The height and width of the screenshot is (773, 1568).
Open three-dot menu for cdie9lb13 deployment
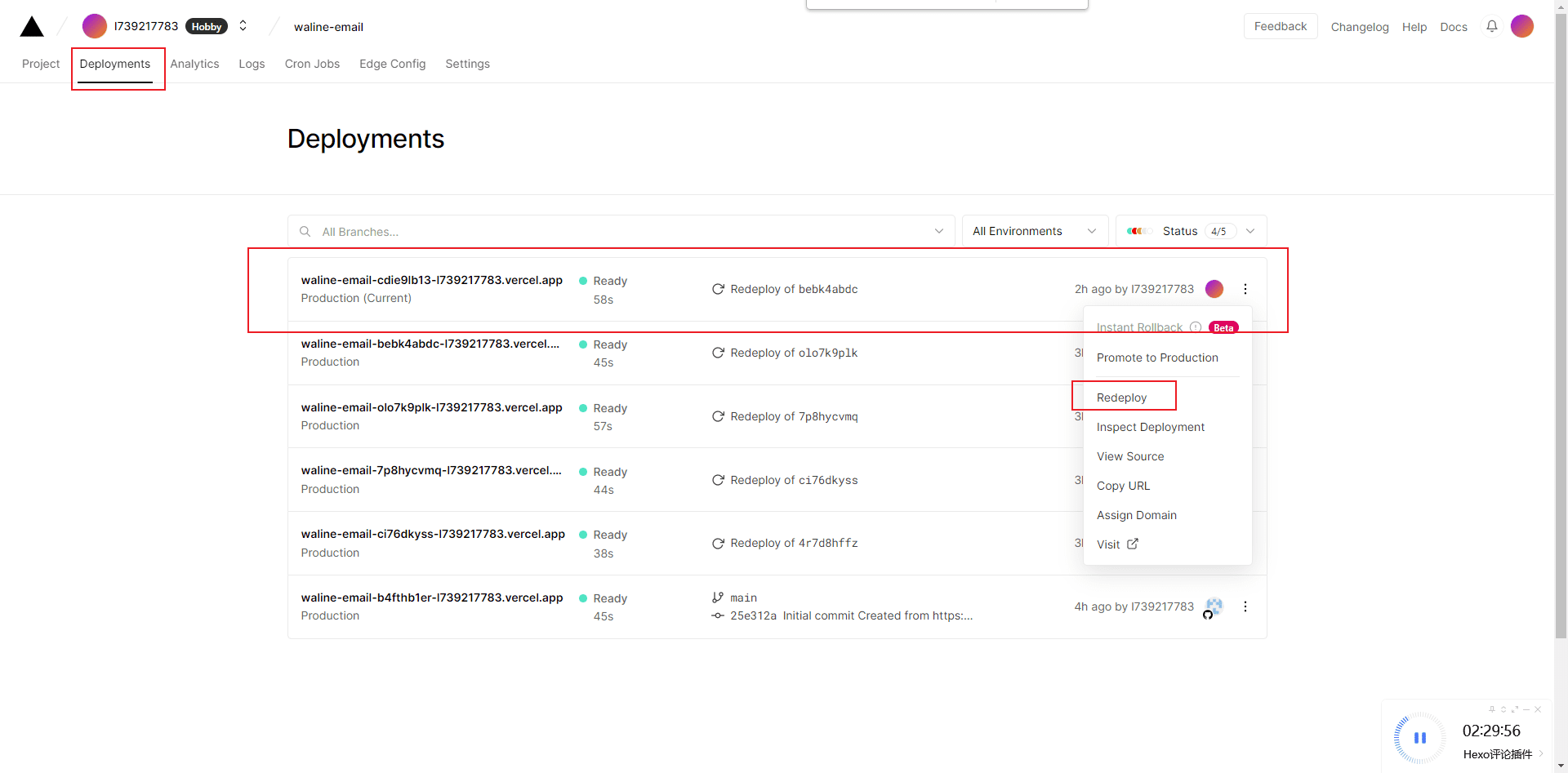1245,289
